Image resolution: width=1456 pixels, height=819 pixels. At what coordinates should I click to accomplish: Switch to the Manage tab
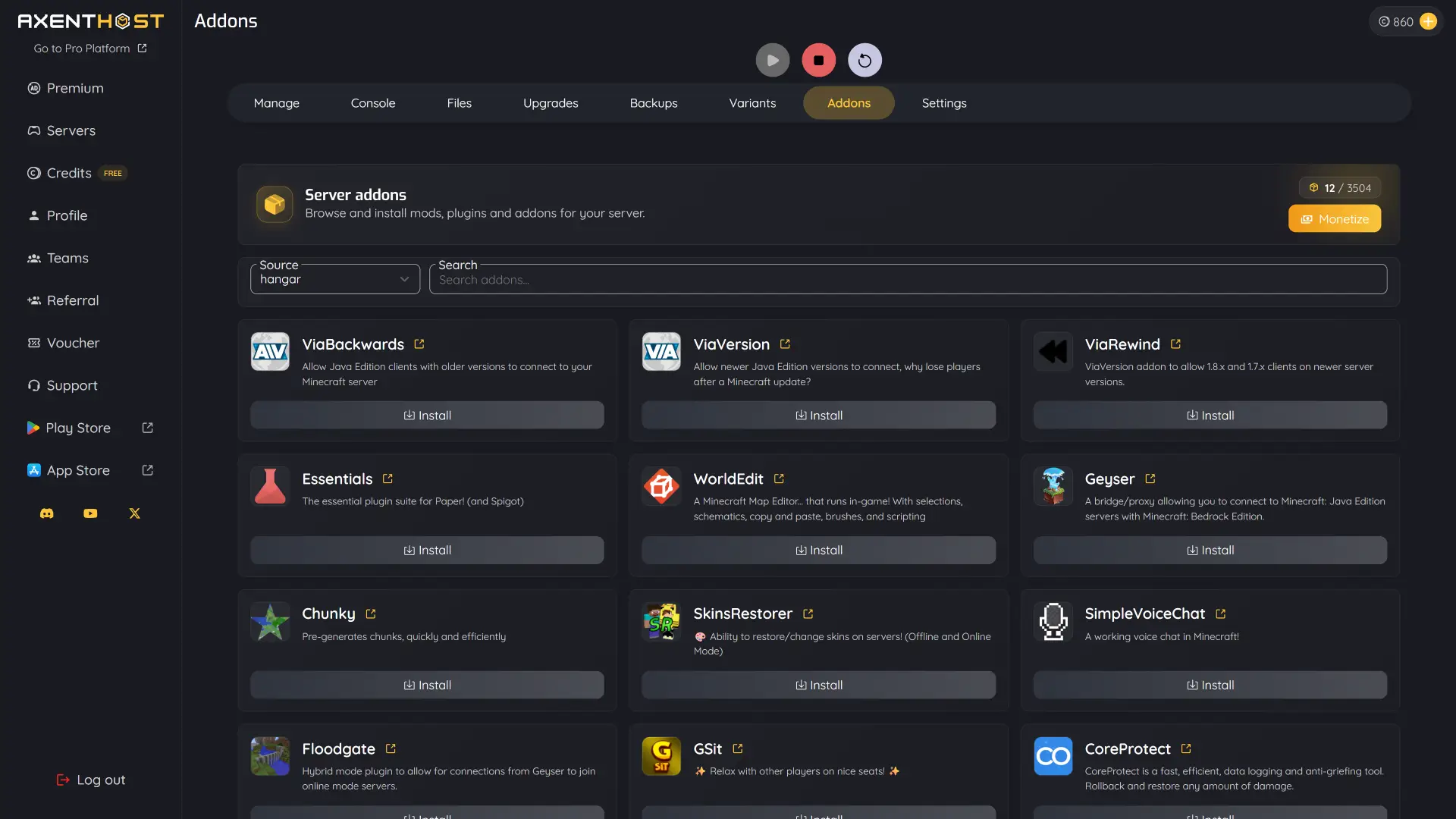point(276,103)
